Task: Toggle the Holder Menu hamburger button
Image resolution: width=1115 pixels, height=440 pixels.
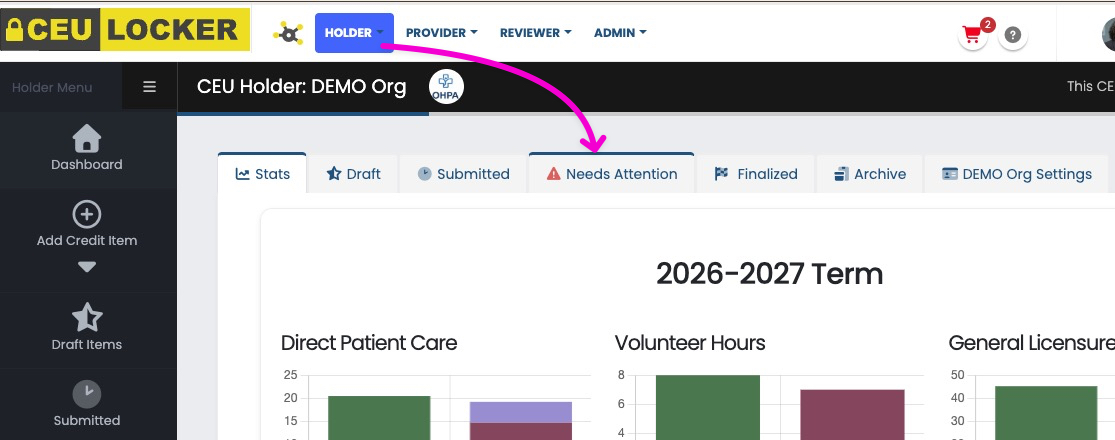Action: (150, 87)
